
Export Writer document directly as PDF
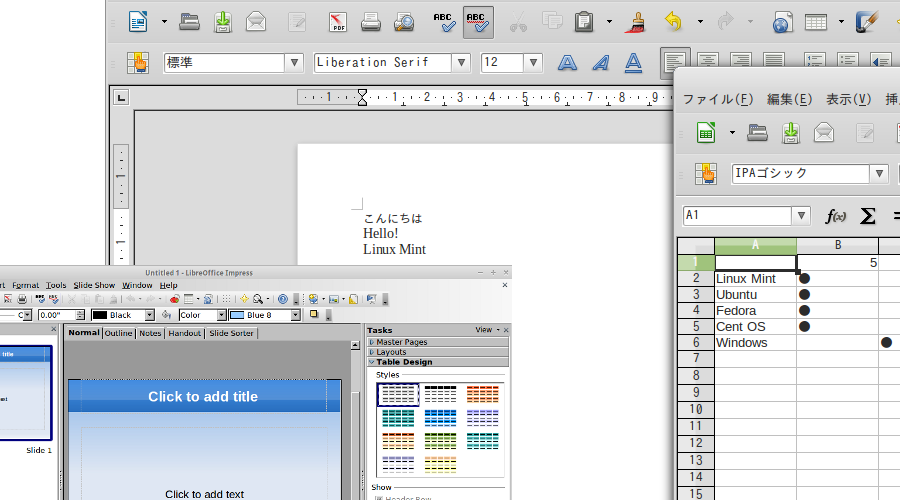coord(338,22)
